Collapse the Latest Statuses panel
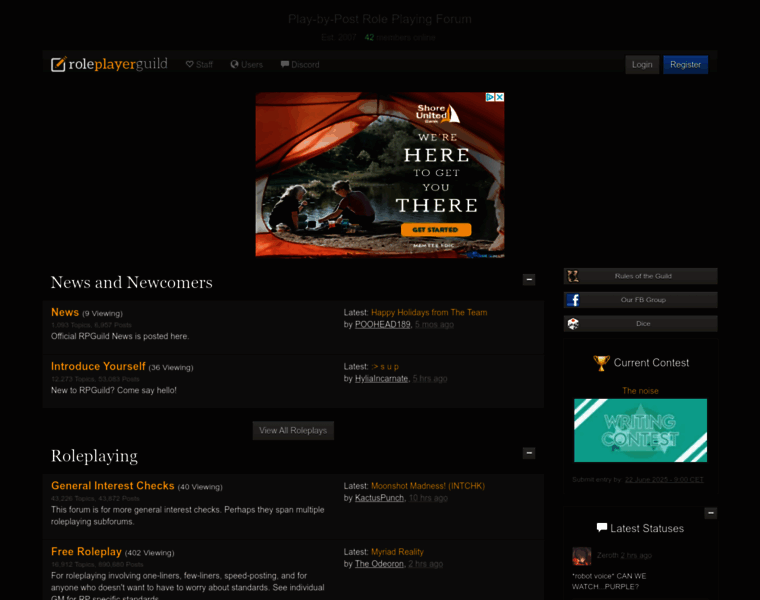The width and height of the screenshot is (760, 600). click(x=711, y=513)
